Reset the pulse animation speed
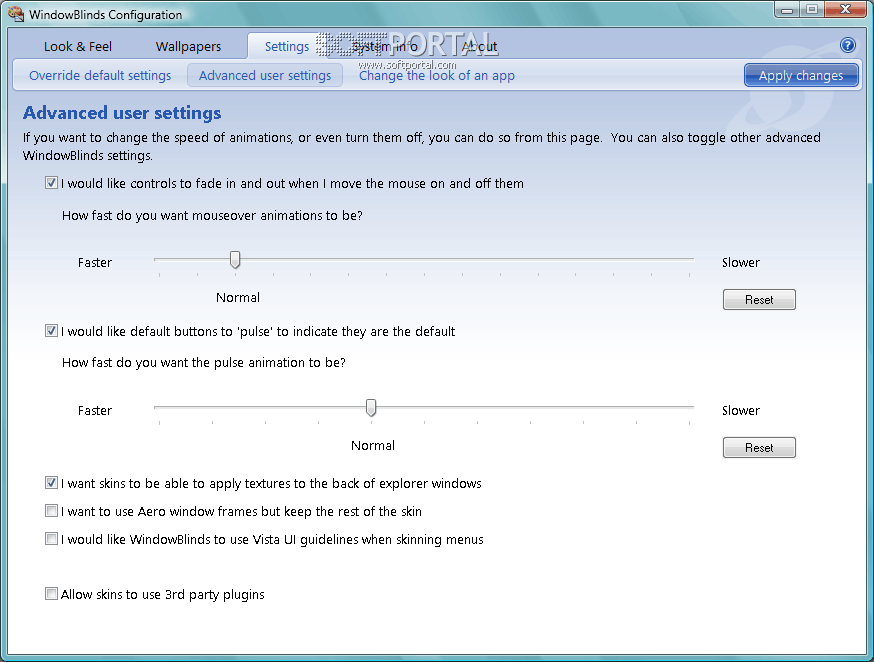 tap(759, 447)
